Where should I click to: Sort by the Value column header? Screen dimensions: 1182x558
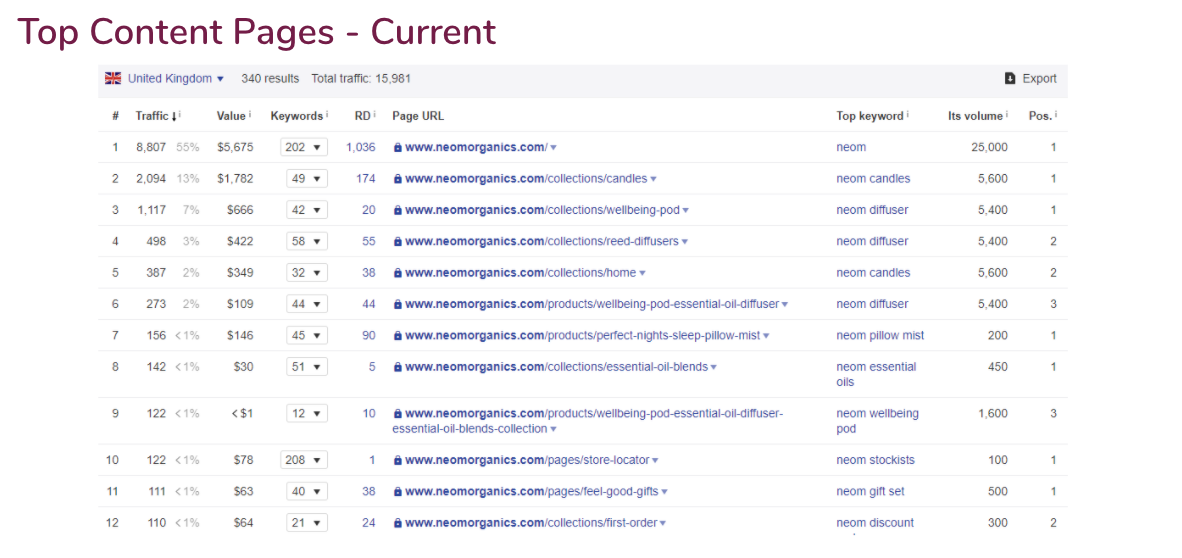point(231,116)
